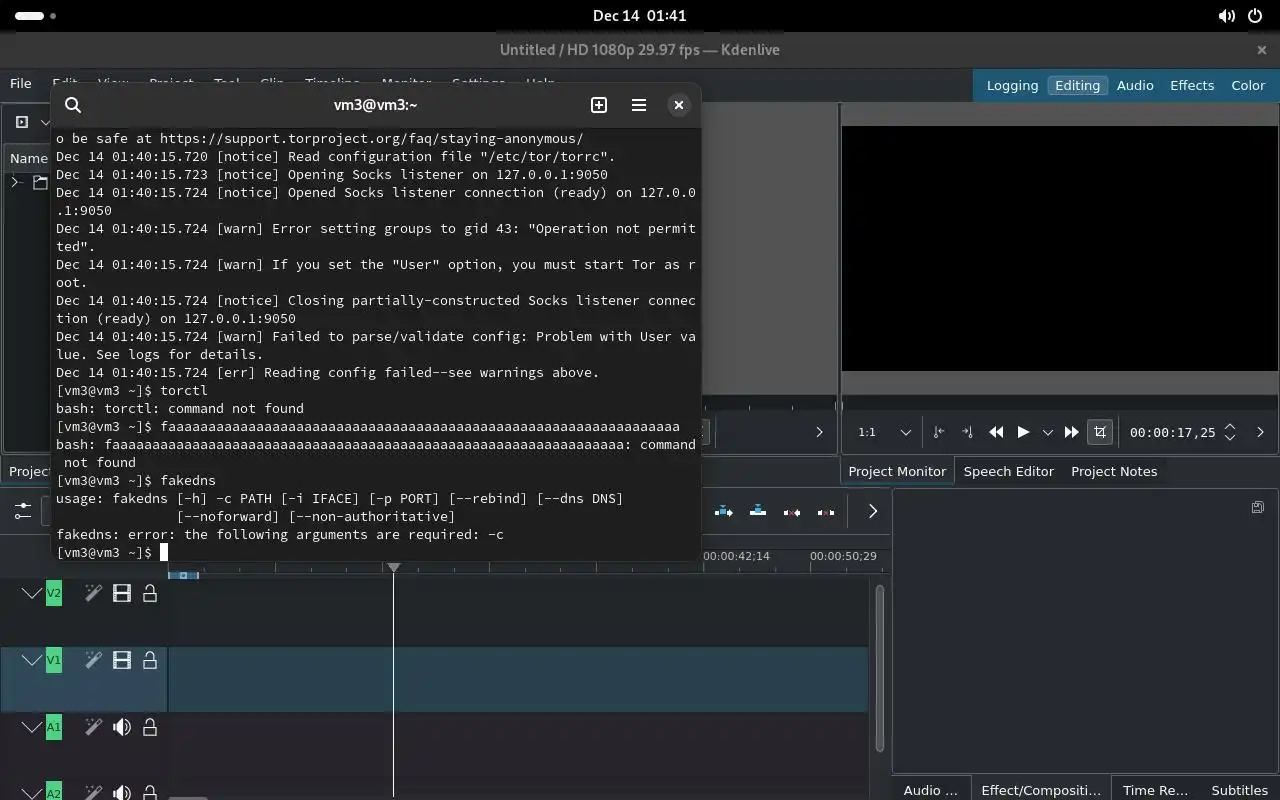Open the Audio mixer bottom tab
The image size is (1280, 800).
click(x=930, y=790)
